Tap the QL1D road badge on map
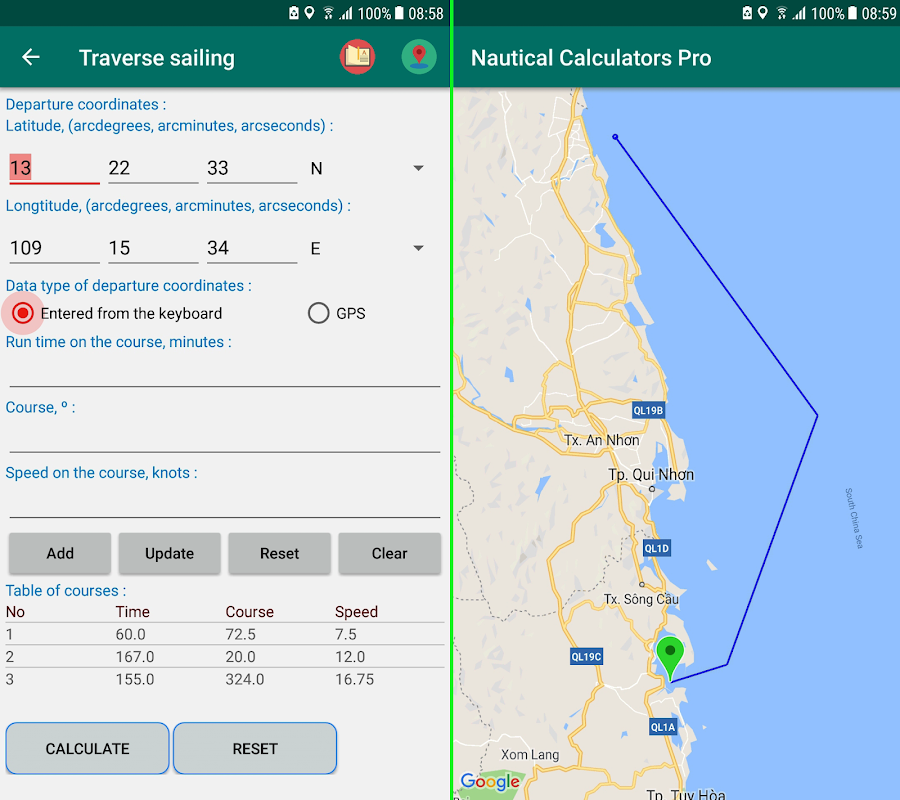Viewport: 900px width, 800px height. tap(657, 548)
